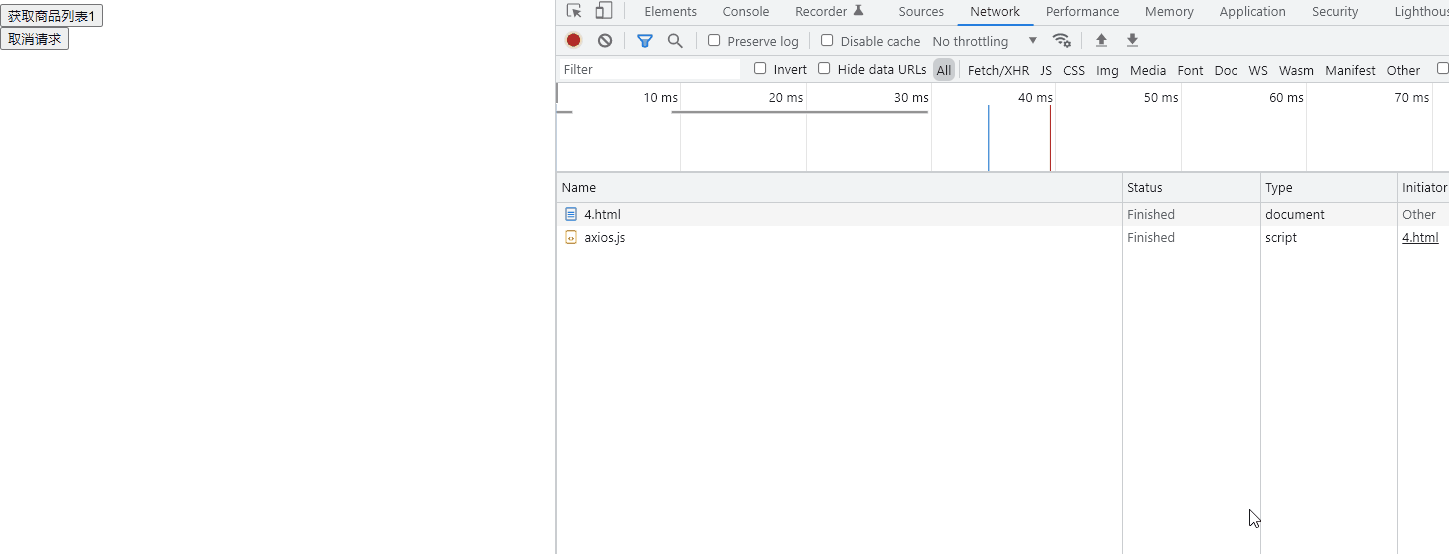Check the Invert filter checkbox
The width and height of the screenshot is (1449, 554).
pos(760,68)
